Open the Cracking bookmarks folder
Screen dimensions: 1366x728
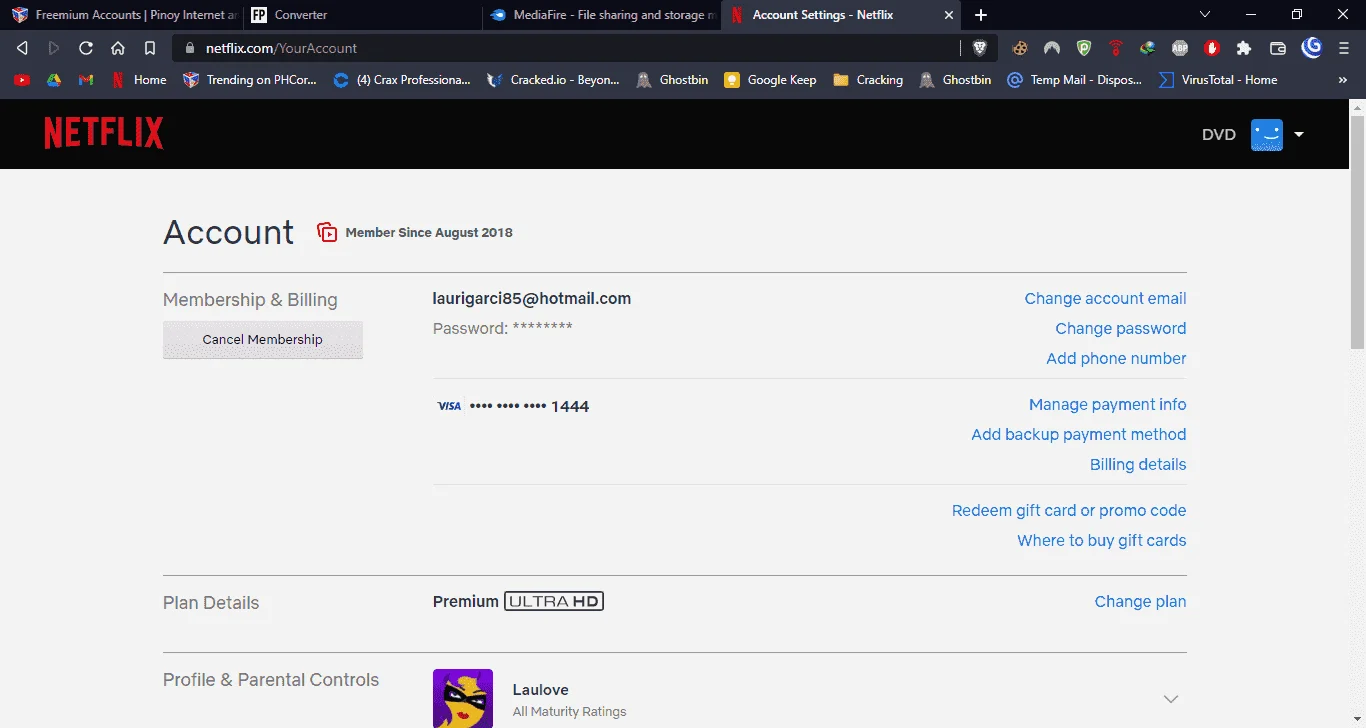coord(868,80)
